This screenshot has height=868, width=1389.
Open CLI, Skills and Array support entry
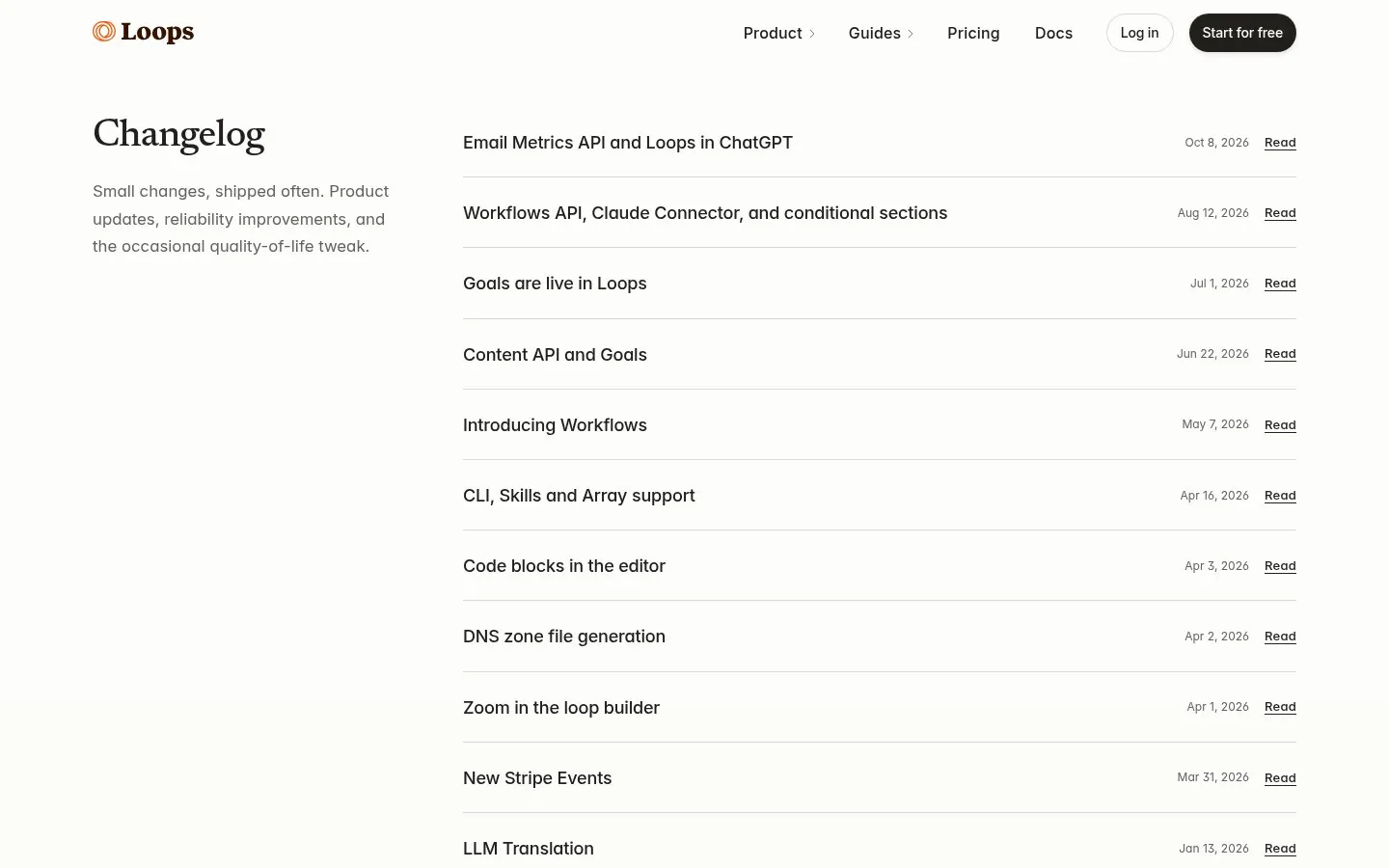pyautogui.click(x=579, y=496)
